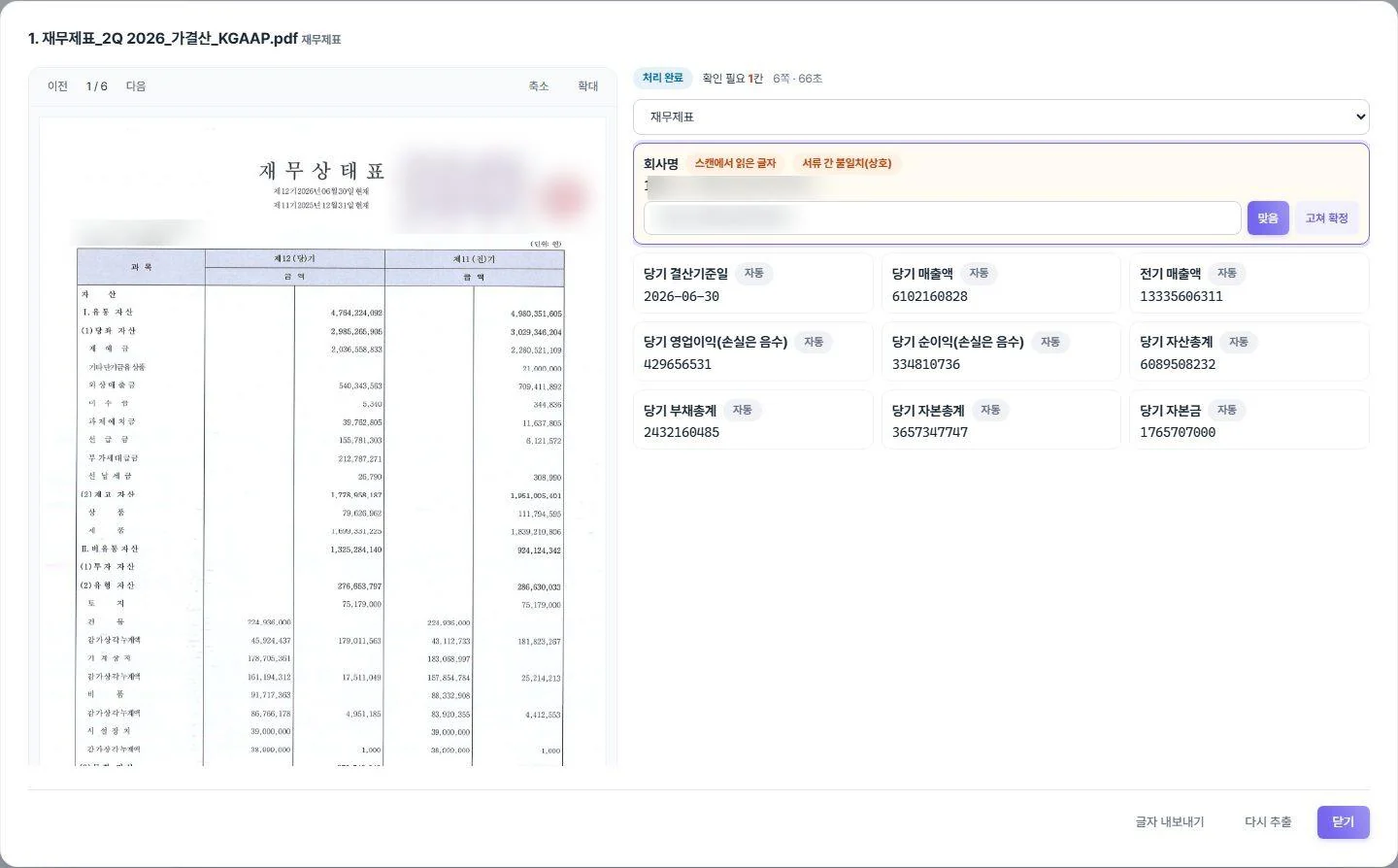Export text with 글자 내보내기

[1170, 822]
